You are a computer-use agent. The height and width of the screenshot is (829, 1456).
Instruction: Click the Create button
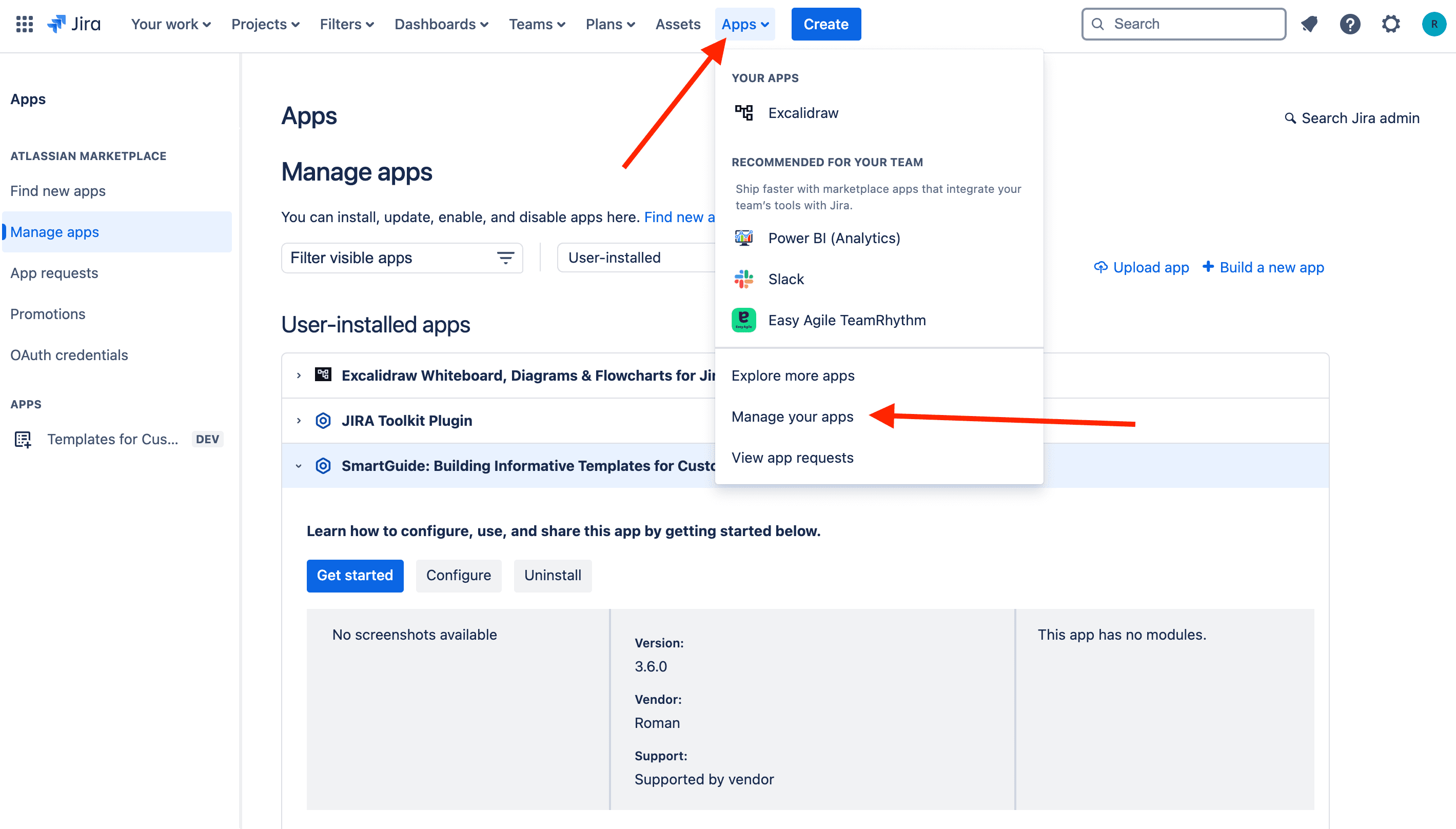click(x=825, y=24)
